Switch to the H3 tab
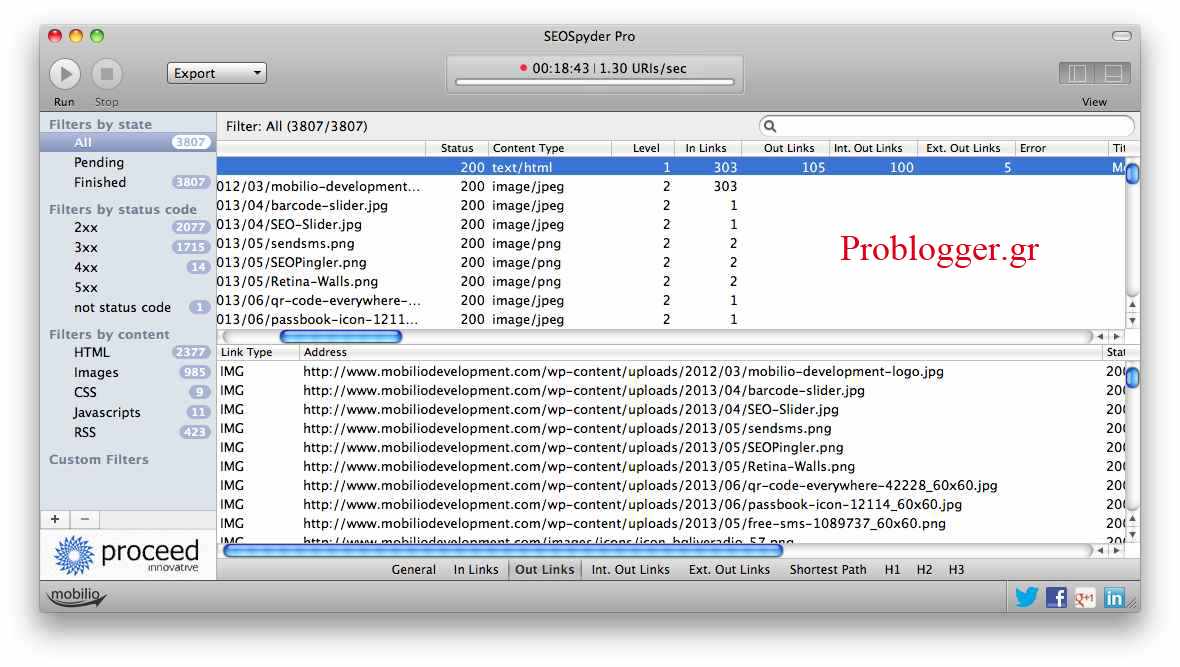 point(956,570)
